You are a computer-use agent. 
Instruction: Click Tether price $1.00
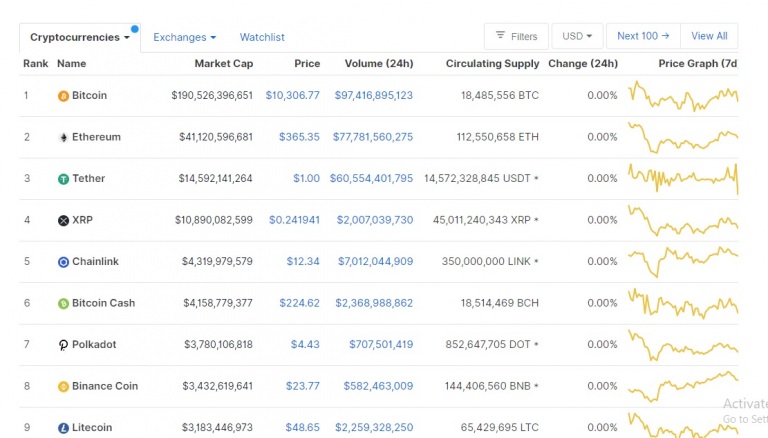tap(306, 178)
